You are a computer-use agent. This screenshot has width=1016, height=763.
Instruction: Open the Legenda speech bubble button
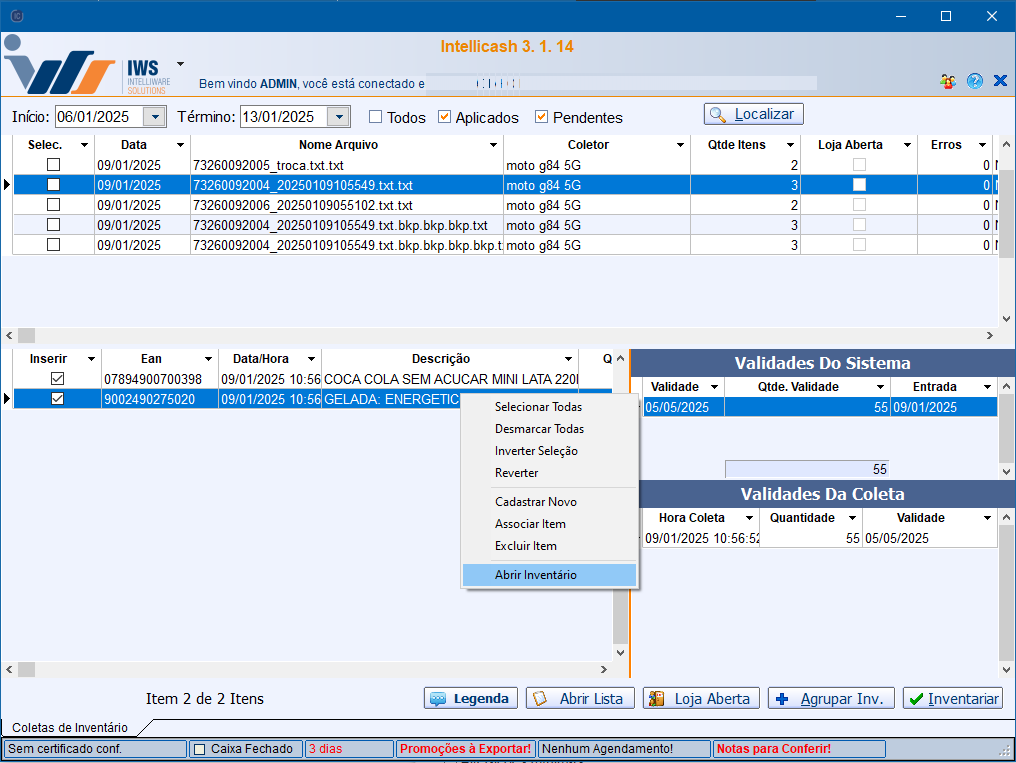[471, 699]
